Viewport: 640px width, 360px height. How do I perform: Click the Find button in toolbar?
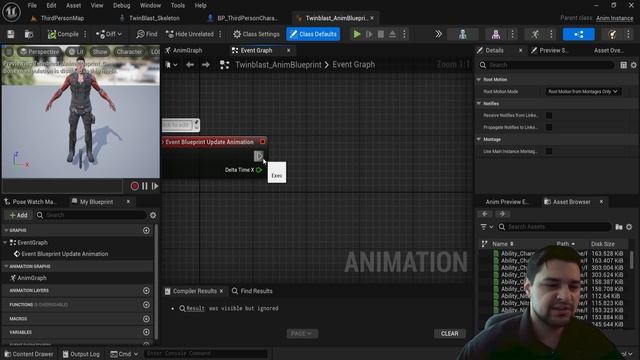pyautogui.click(x=147, y=34)
